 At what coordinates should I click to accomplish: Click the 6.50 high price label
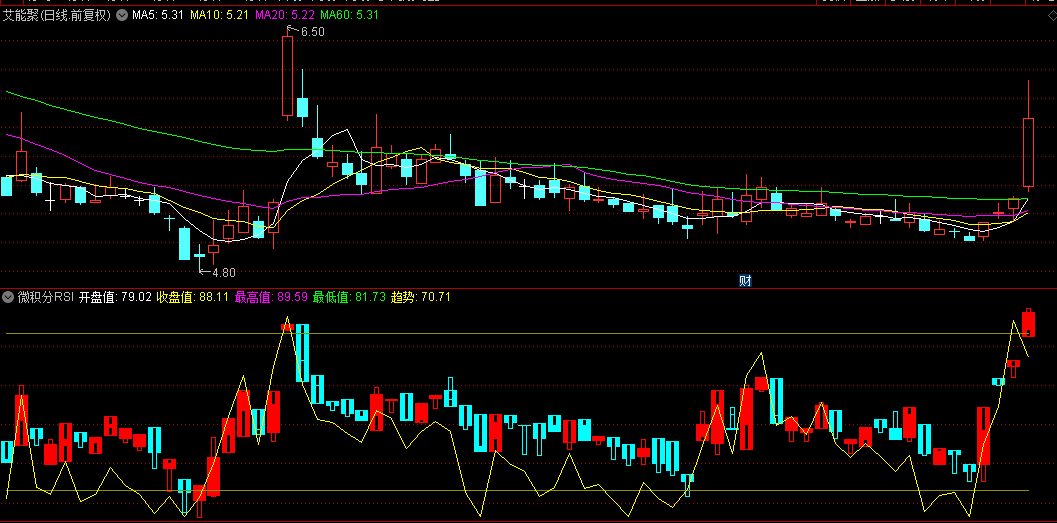(312, 32)
